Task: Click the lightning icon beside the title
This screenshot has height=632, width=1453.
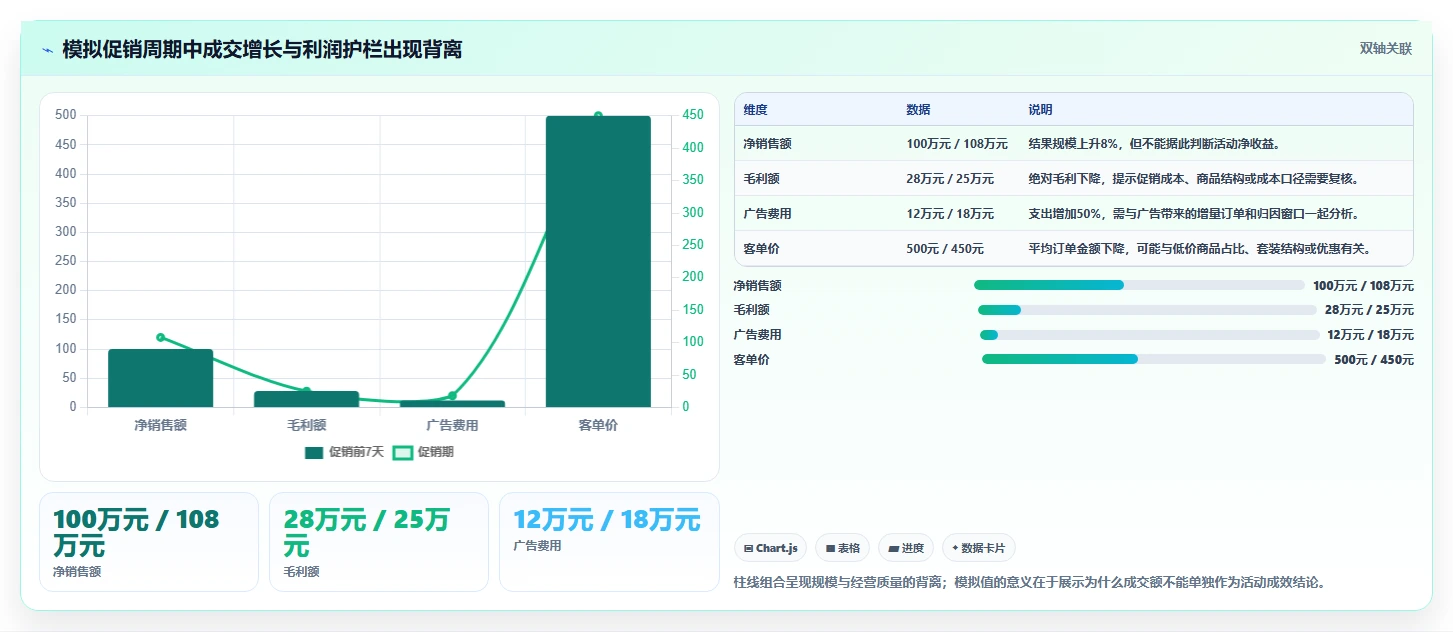Action: (47, 50)
